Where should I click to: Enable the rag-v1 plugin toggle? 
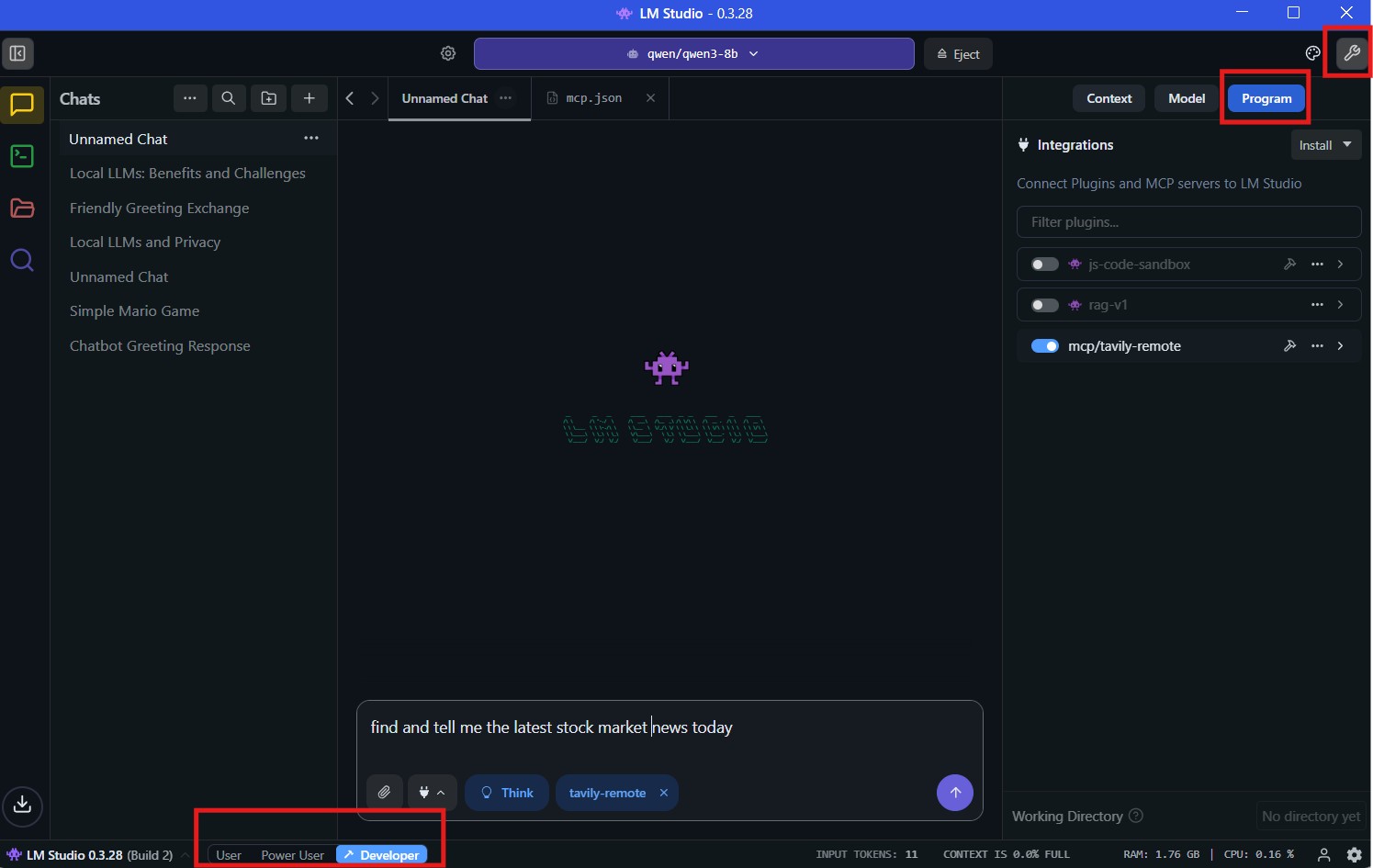tap(1044, 305)
